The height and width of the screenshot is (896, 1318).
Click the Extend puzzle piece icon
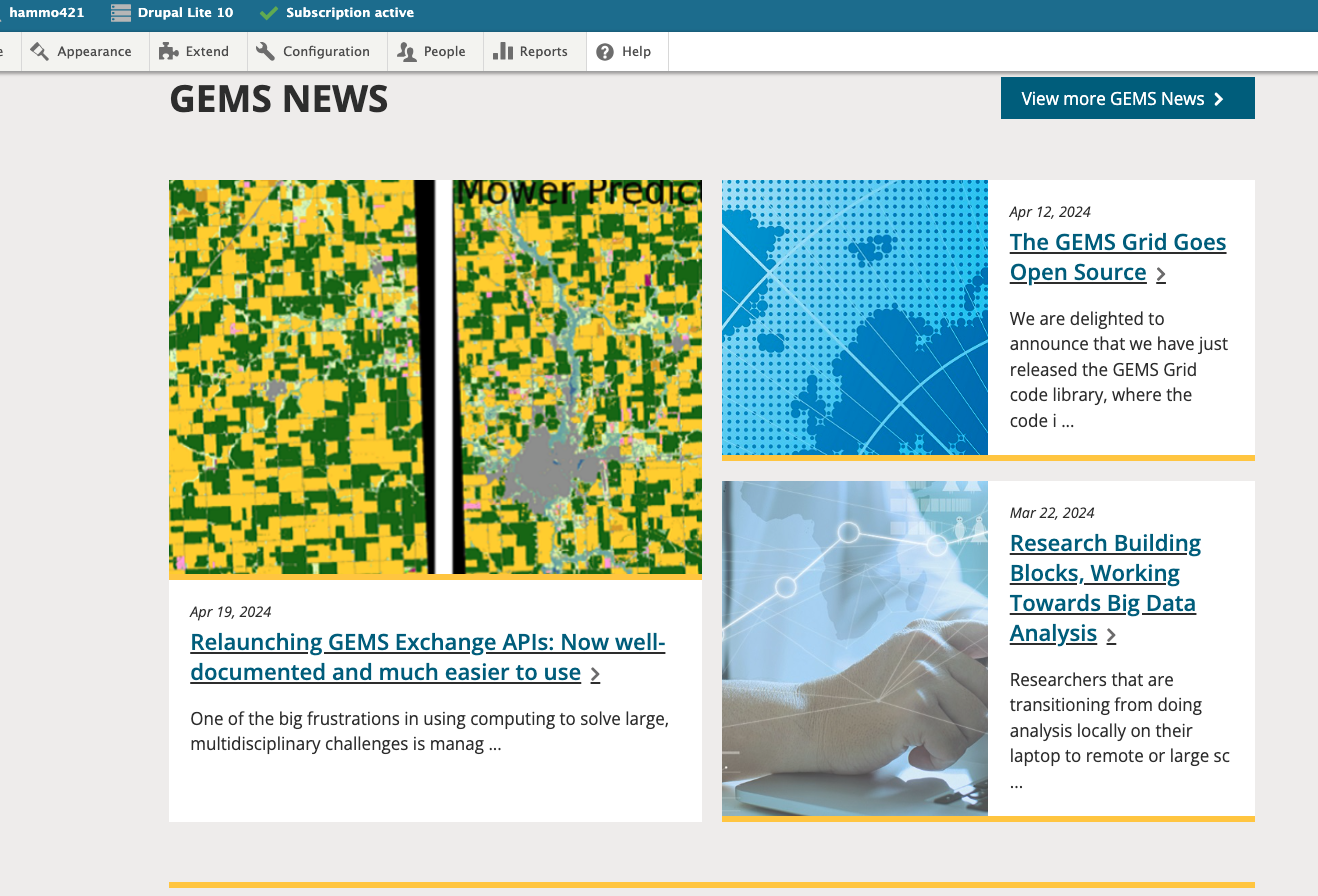click(x=169, y=52)
